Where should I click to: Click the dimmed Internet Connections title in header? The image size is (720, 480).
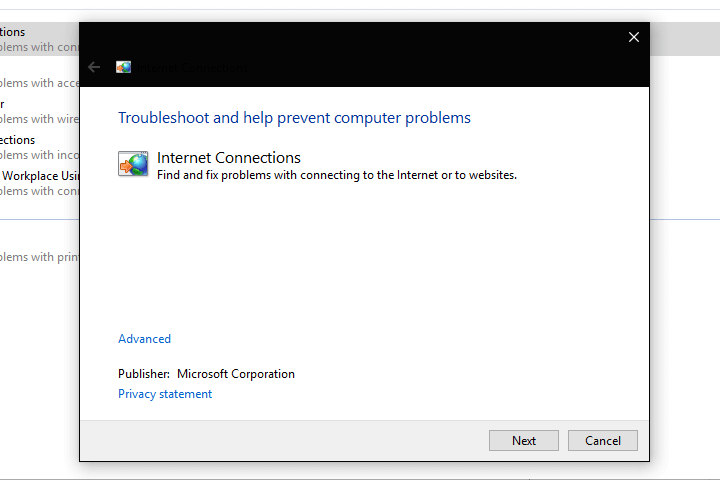(195, 67)
